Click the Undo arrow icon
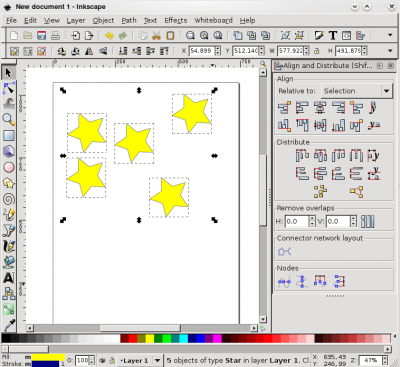Viewport: 400px width, 367px height. 109,35
